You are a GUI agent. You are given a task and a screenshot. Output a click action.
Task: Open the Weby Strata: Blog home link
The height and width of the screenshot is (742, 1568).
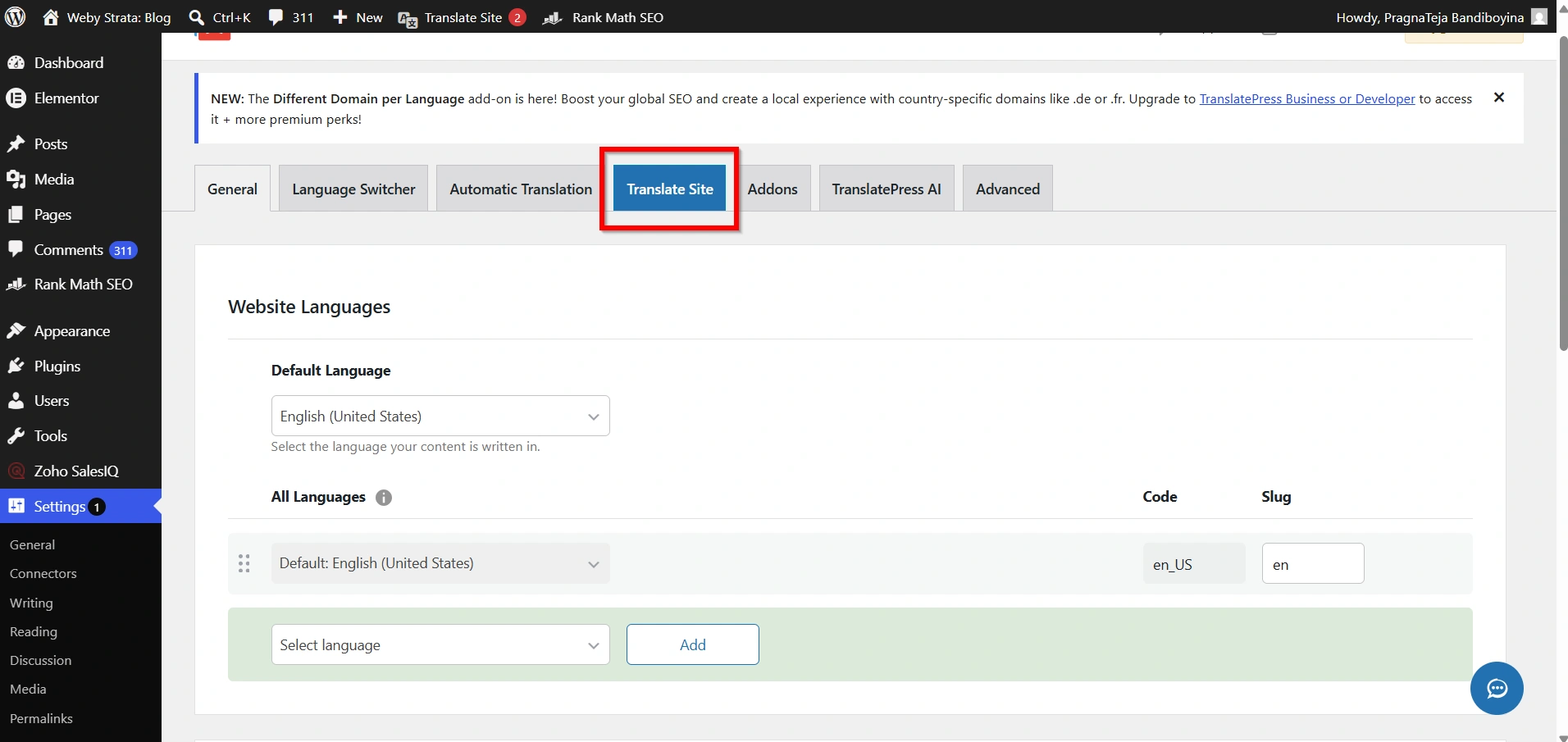(x=107, y=17)
